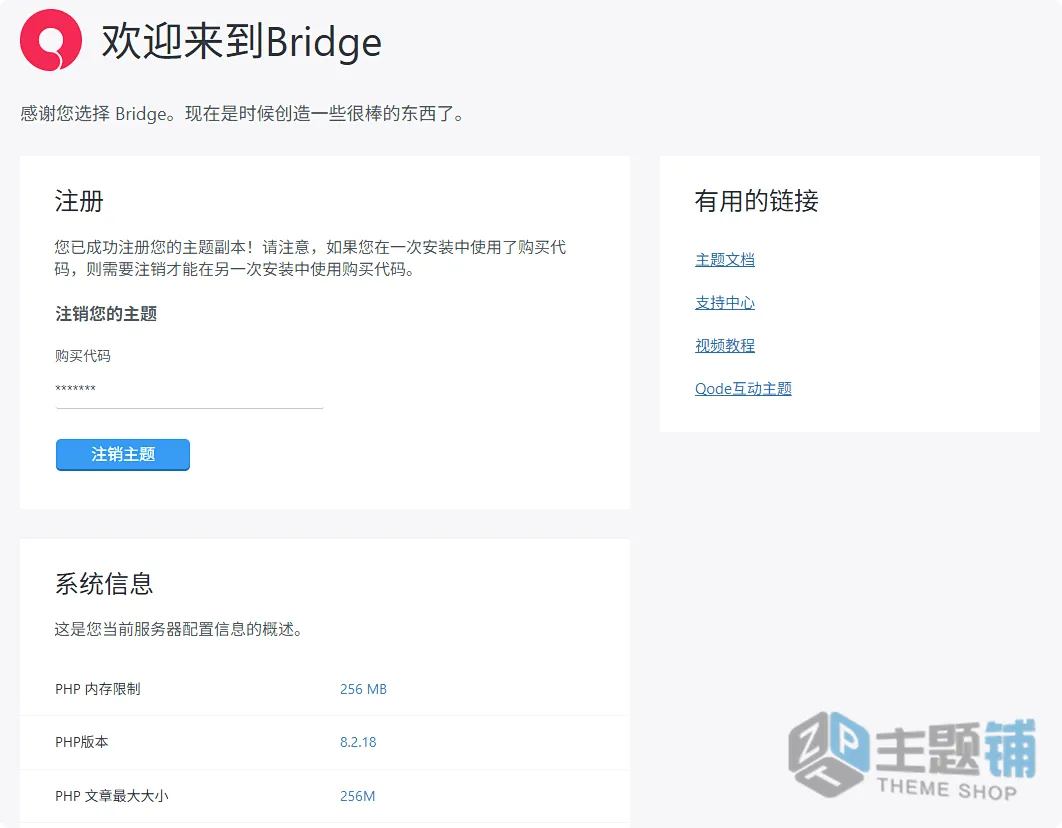
Task: Click the 感谢您选择 Bridge intro sentence
Action: [242, 114]
